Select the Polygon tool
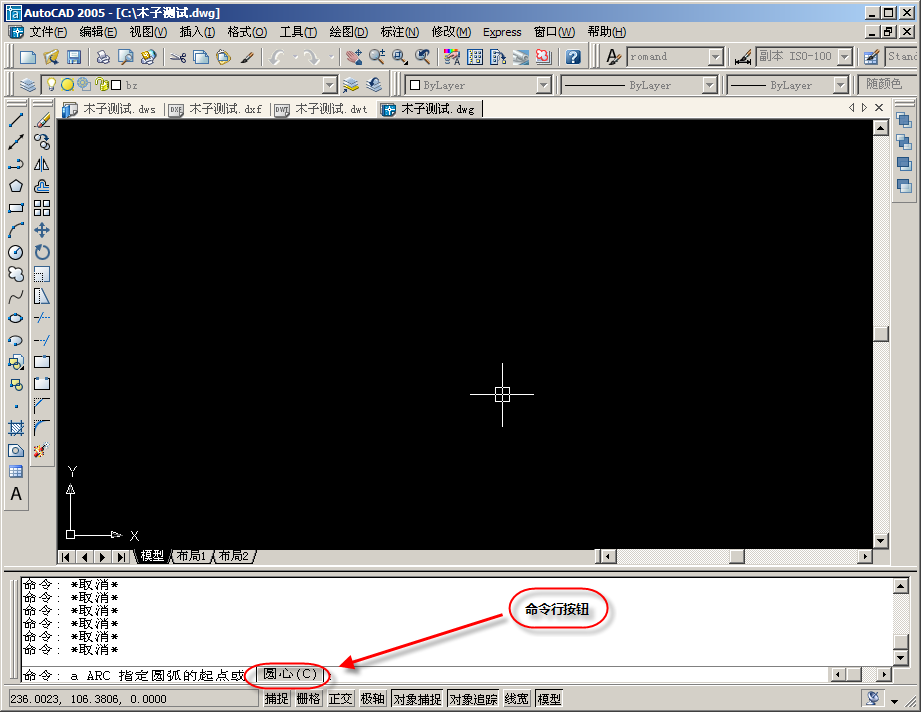921x712 pixels. 16,186
